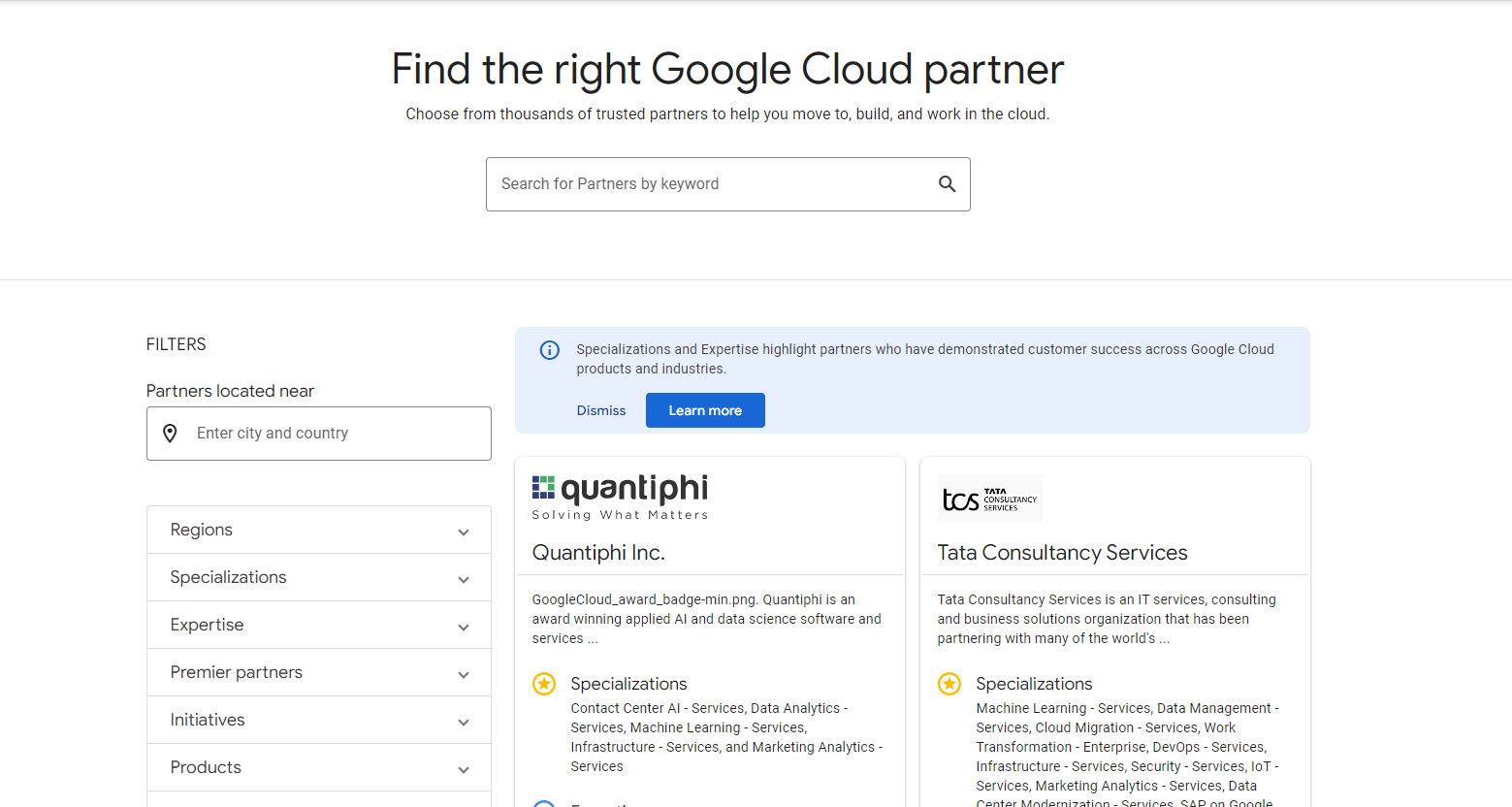Click the Tata Consultancy Specializations star icon

tap(949, 684)
